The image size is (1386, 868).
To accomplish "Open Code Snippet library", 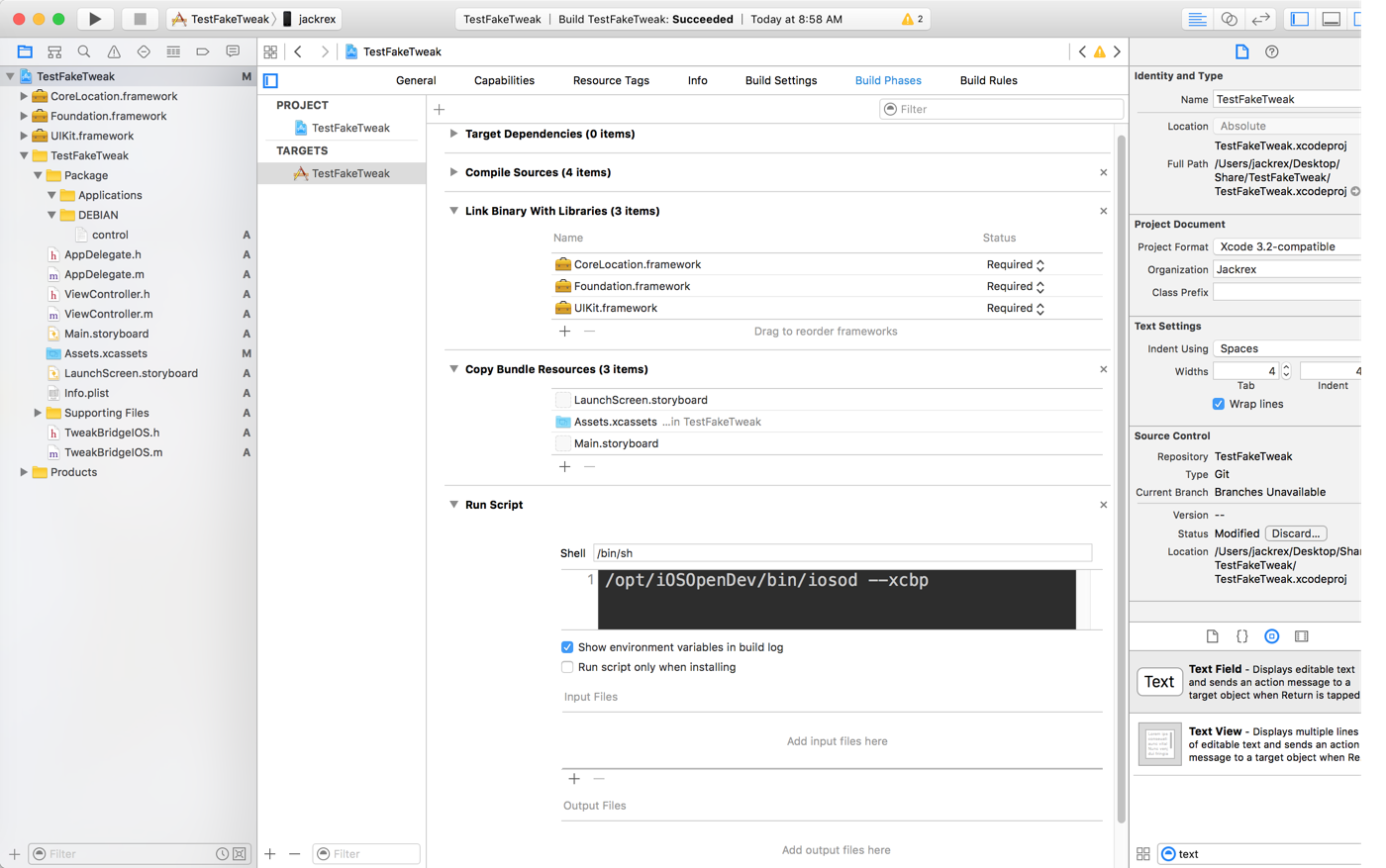I will pos(1241,636).
